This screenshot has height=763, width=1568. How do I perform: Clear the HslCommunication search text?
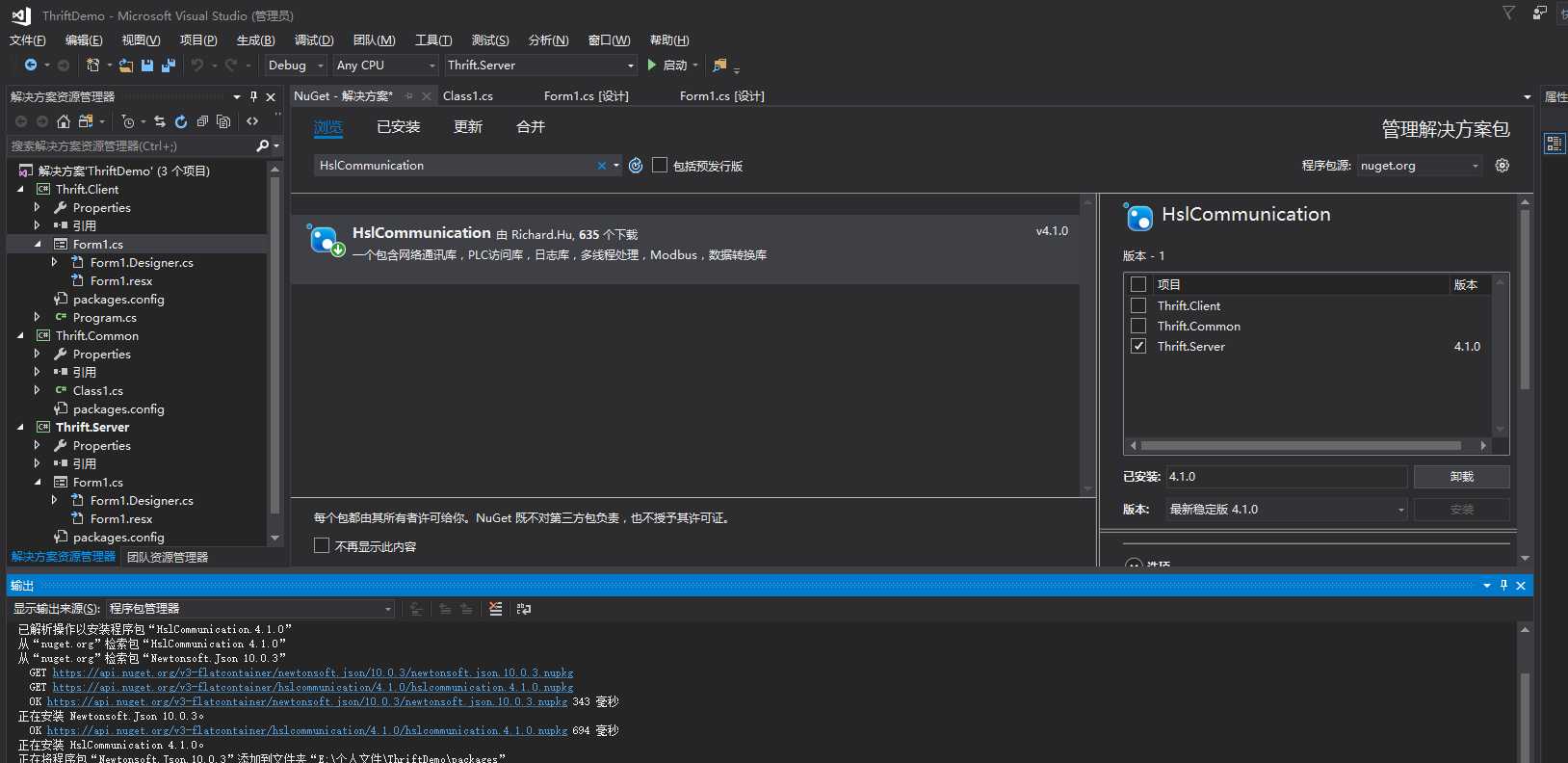coord(602,166)
